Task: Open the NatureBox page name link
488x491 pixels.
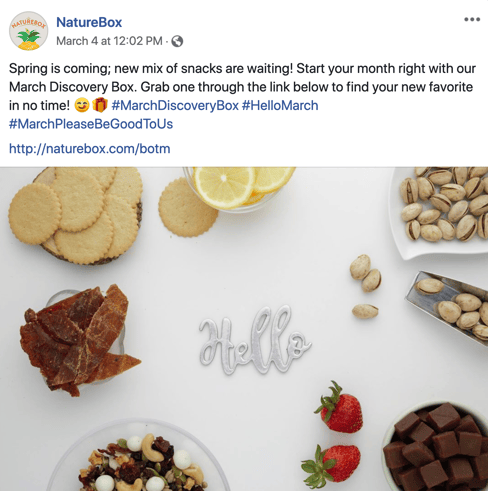Action: 89,22
